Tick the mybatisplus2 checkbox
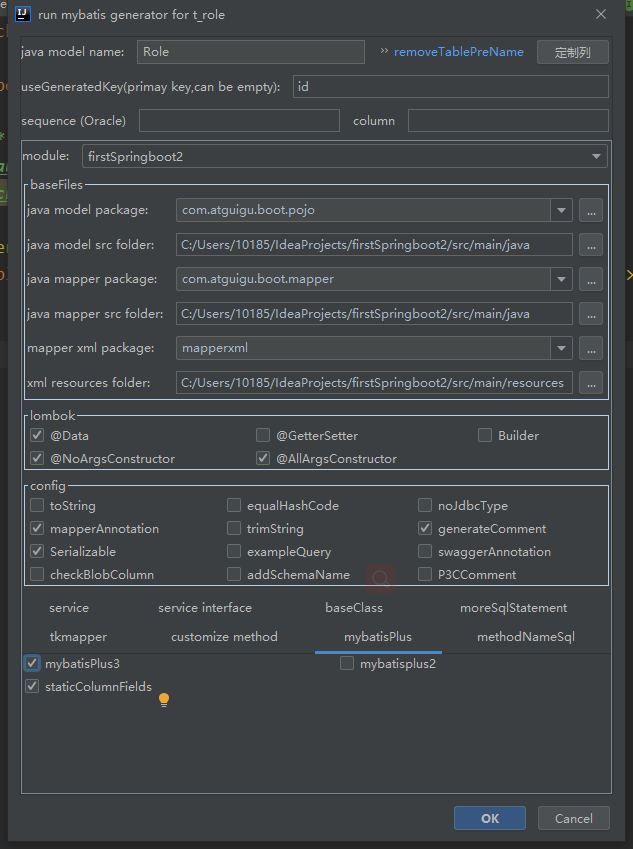The height and width of the screenshot is (849, 633). pos(347,663)
